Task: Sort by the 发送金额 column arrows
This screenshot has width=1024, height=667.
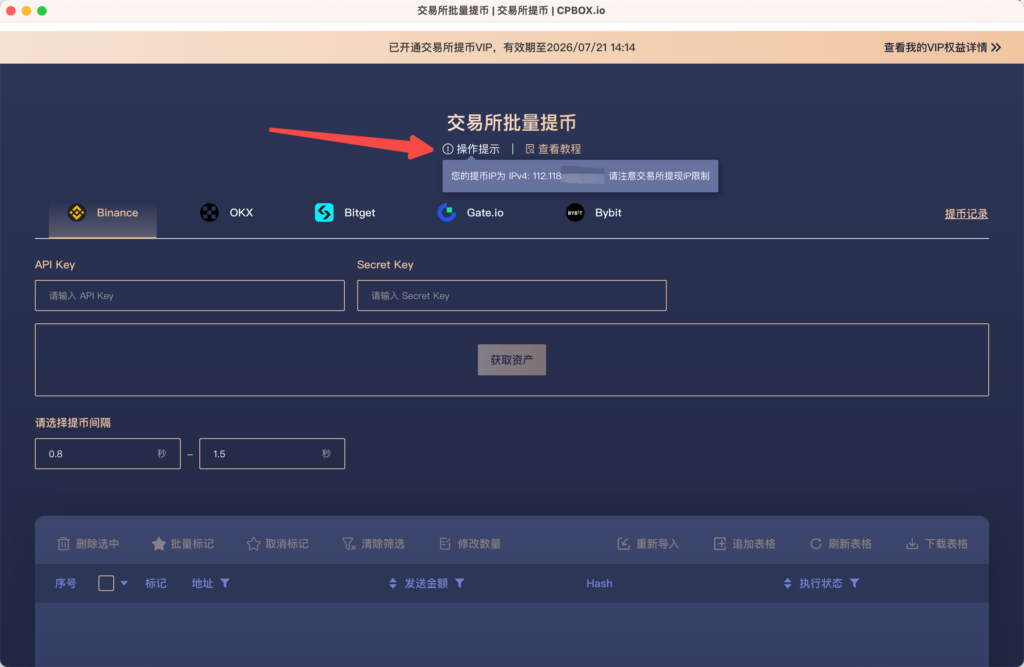Action: 393,583
